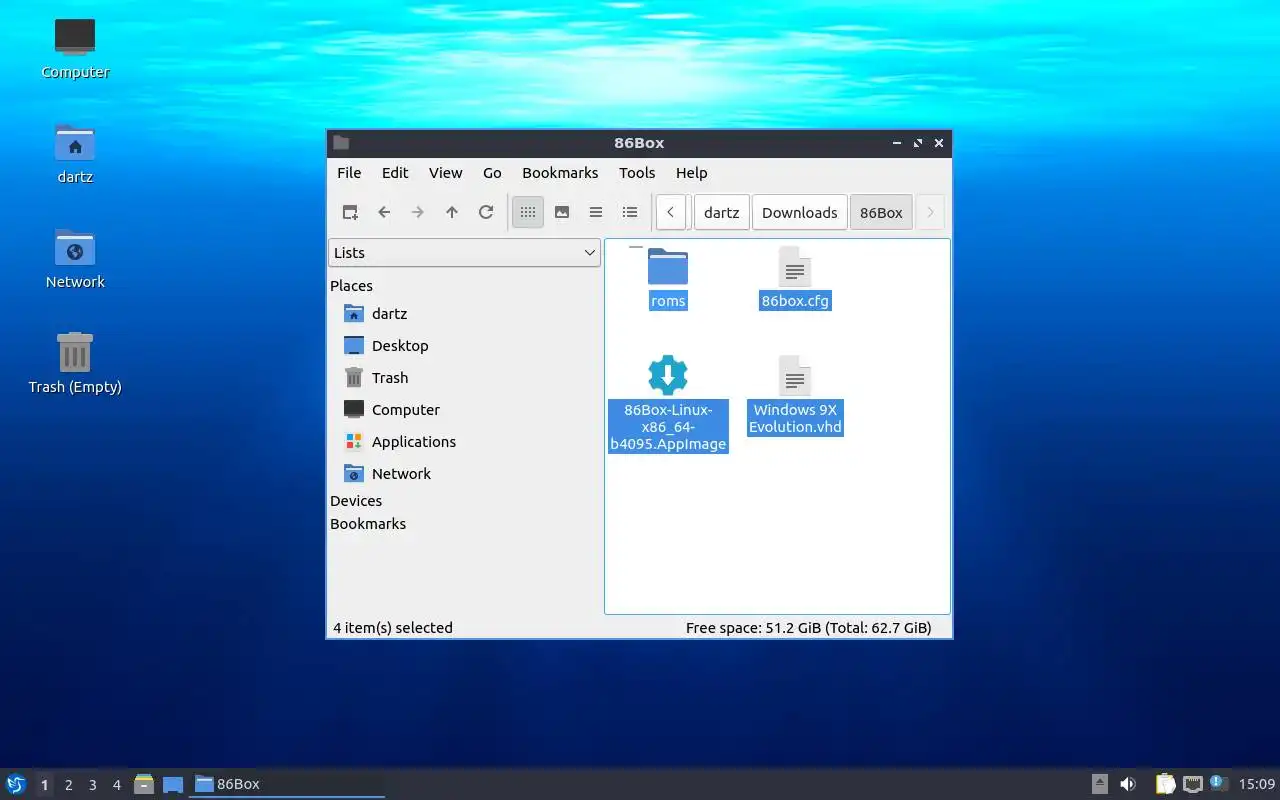Select the 86box.cfg file icon
The image size is (1280, 800).
(x=795, y=266)
